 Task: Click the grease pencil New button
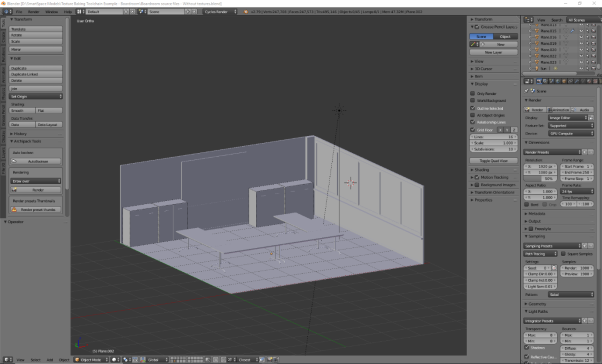coord(498,45)
